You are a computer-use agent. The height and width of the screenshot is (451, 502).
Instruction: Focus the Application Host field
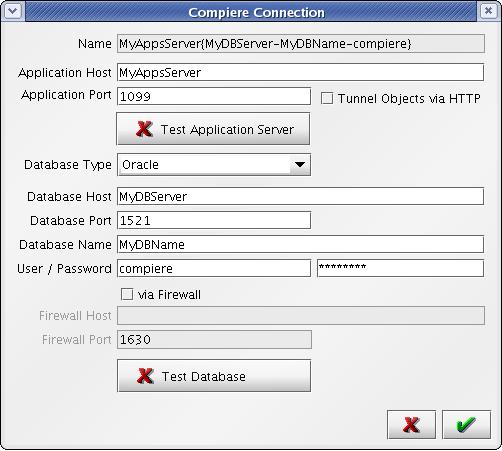tap(300, 72)
